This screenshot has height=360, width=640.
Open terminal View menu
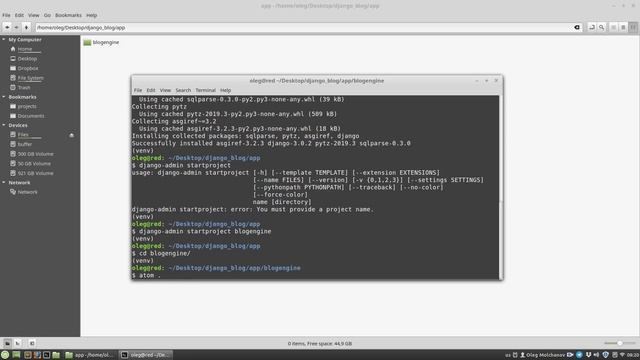[x=165, y=90]
